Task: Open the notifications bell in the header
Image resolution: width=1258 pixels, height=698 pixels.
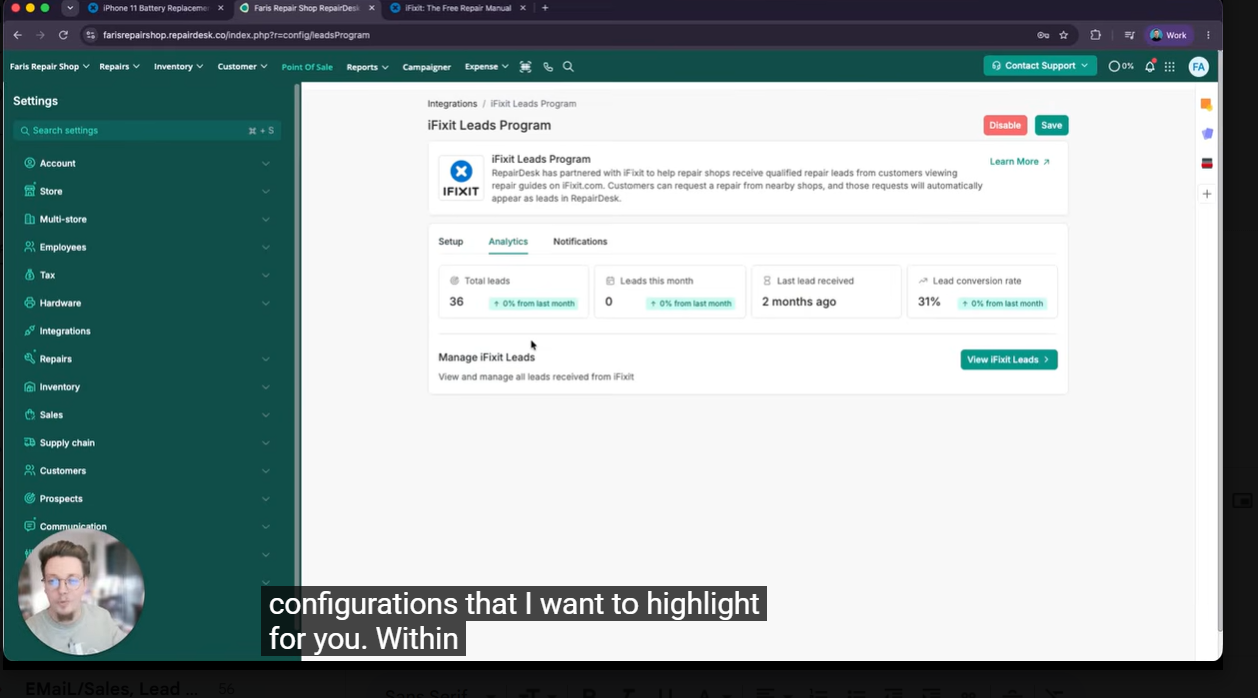Action: click(1150, 67)
